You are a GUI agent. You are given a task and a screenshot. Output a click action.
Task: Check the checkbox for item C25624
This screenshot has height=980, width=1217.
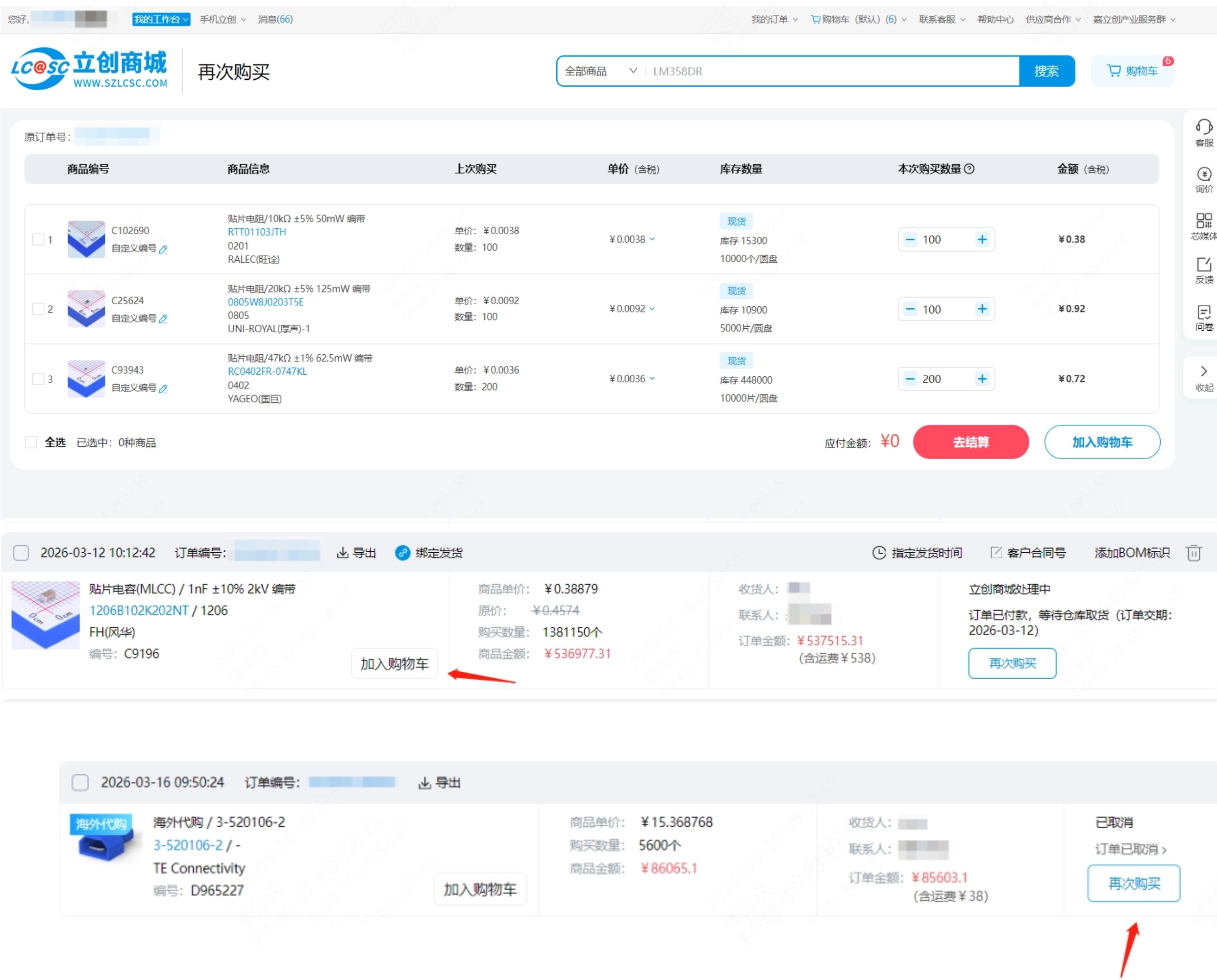pos(38,309)
